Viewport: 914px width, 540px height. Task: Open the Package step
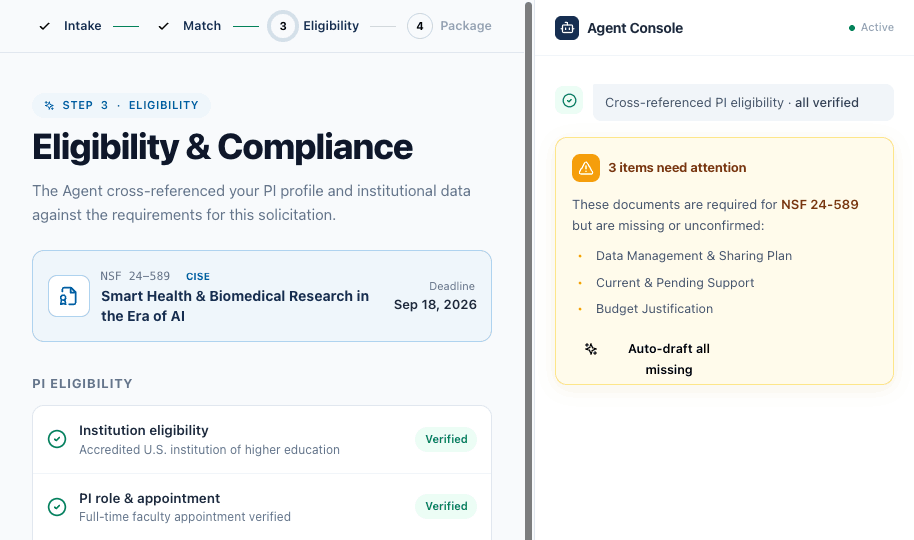465,26
